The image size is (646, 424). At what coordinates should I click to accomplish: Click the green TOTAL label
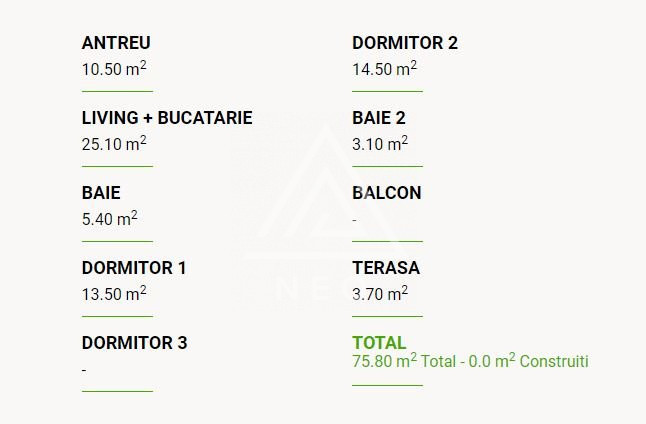(x=379, y=343)
